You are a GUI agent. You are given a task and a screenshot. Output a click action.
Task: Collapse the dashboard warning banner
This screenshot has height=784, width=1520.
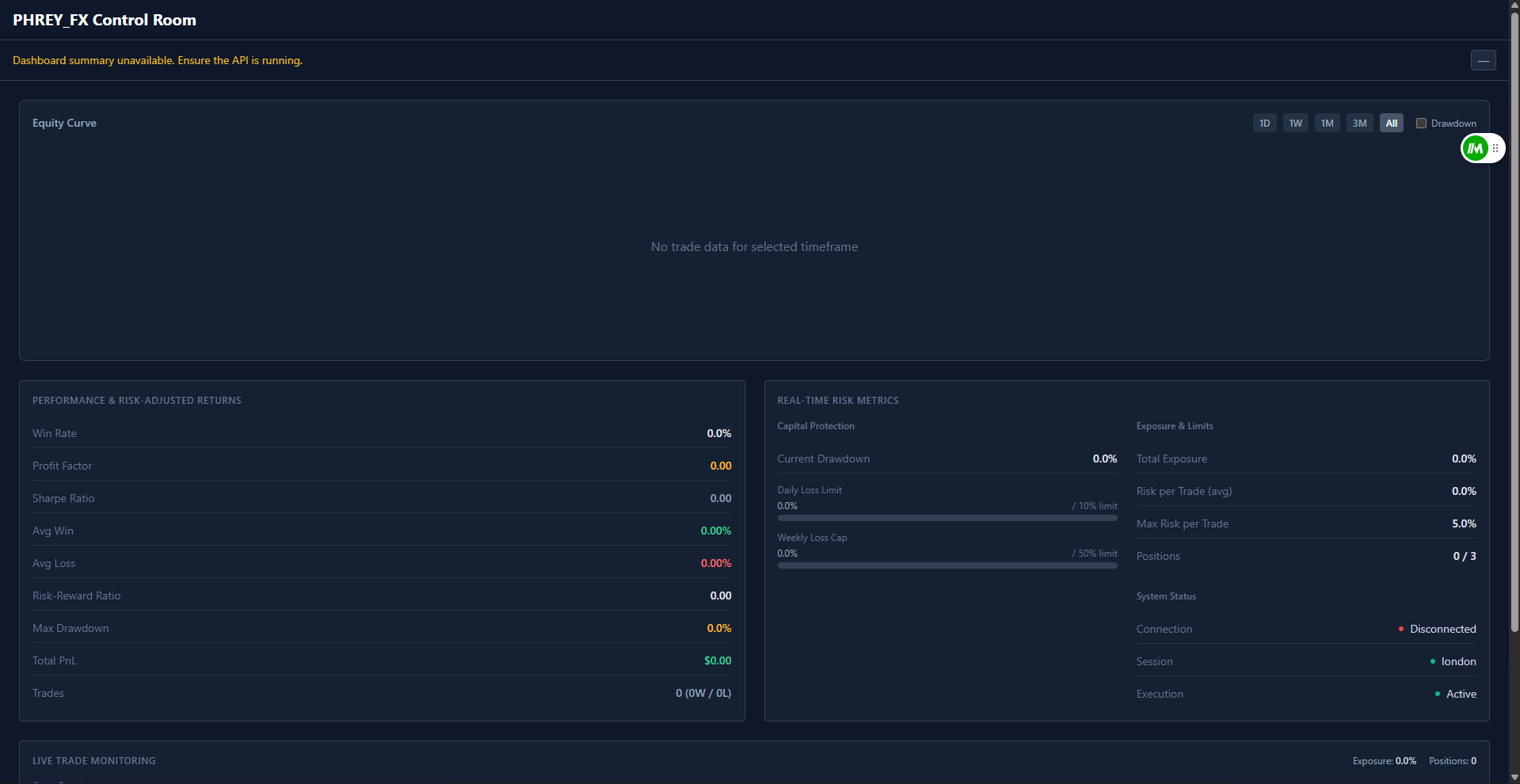pyautogui.click(x=1483, y=60)
